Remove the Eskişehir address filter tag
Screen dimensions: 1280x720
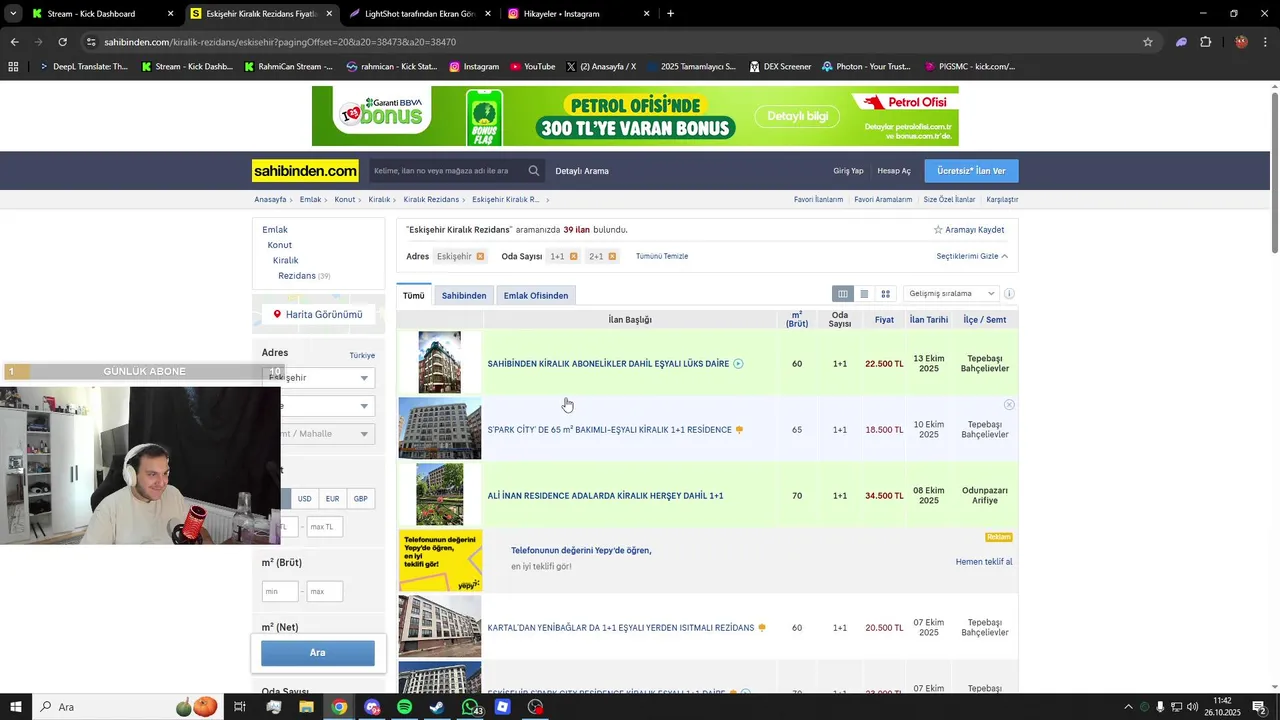click(x=480, y=256)
